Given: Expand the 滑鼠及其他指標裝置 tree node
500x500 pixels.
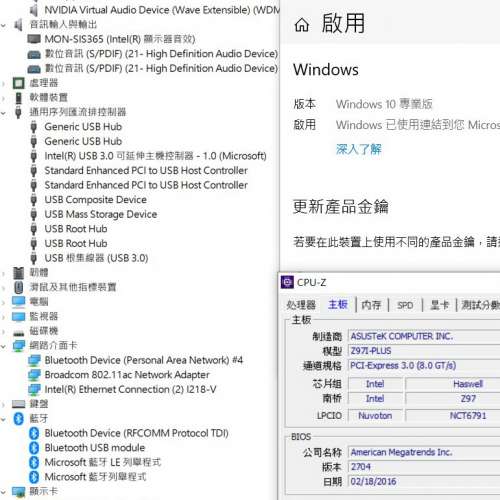Looking at the screenshot, I should click(3, 288).
